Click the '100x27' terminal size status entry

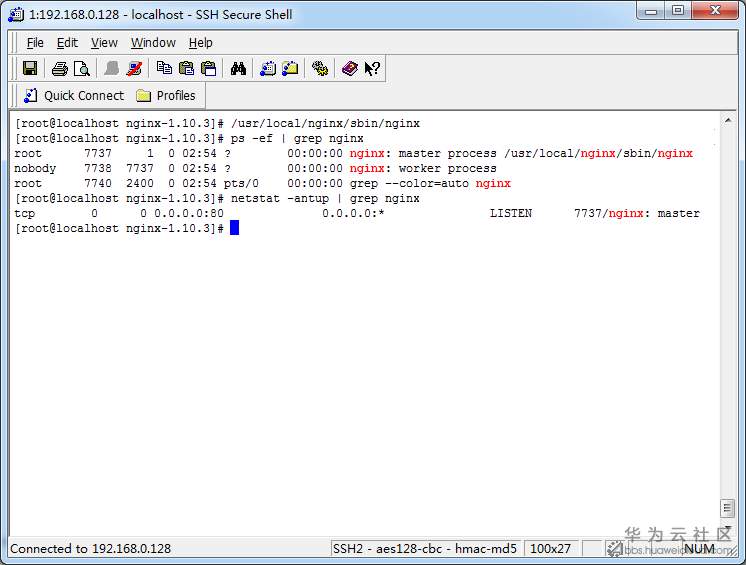point(550,549)
